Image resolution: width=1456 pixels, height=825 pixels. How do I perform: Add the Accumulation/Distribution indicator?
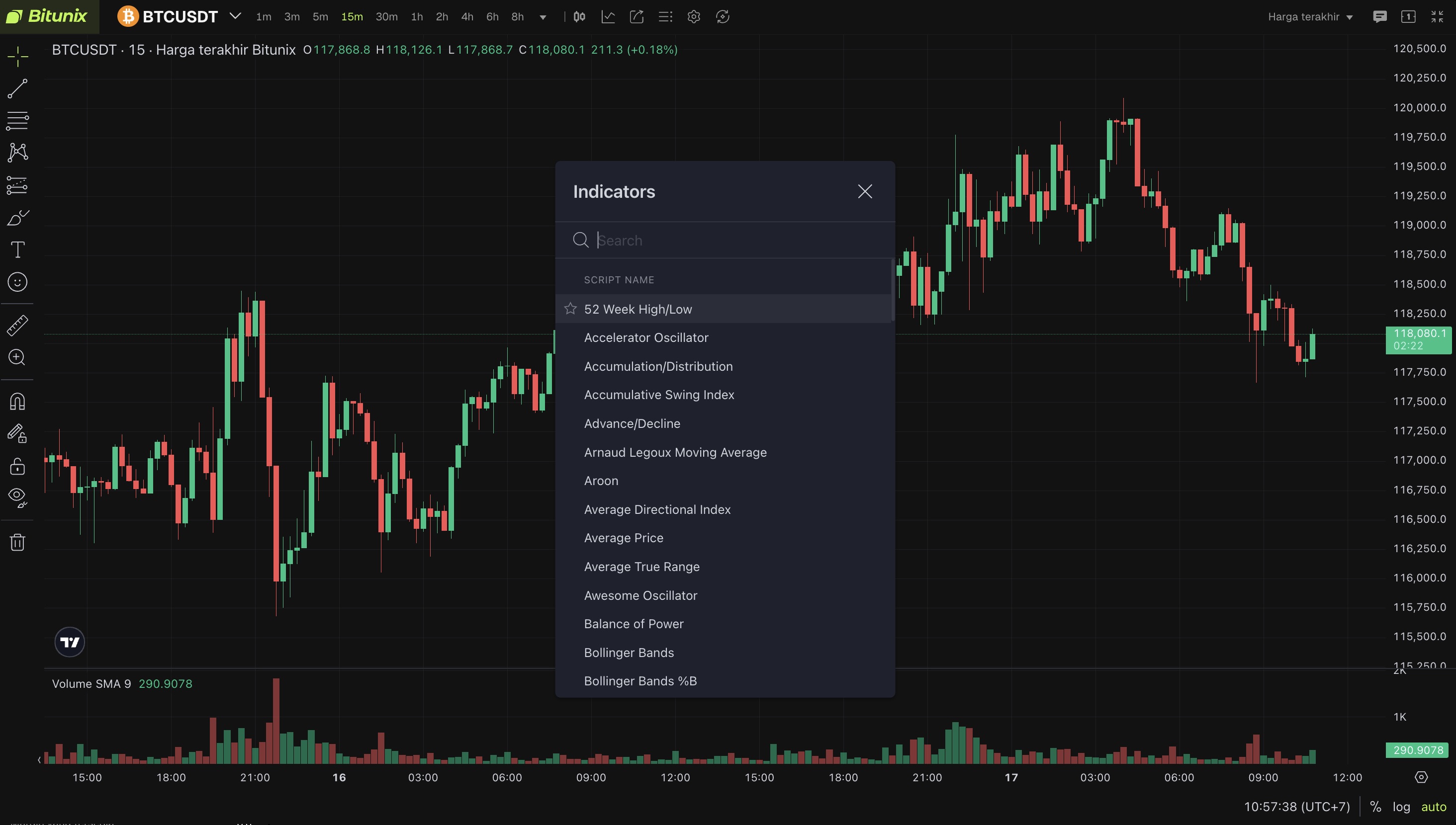(x=723, y=366)
